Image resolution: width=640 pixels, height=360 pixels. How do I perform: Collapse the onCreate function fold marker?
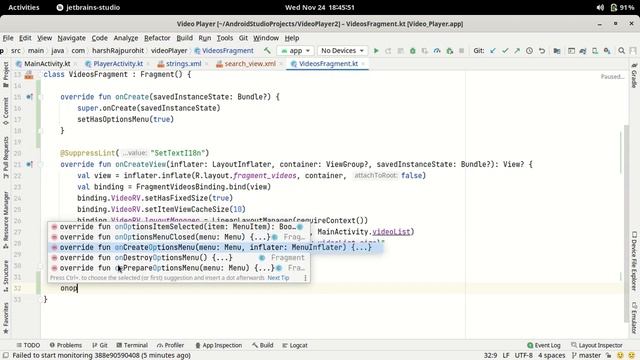pos(40,97)
